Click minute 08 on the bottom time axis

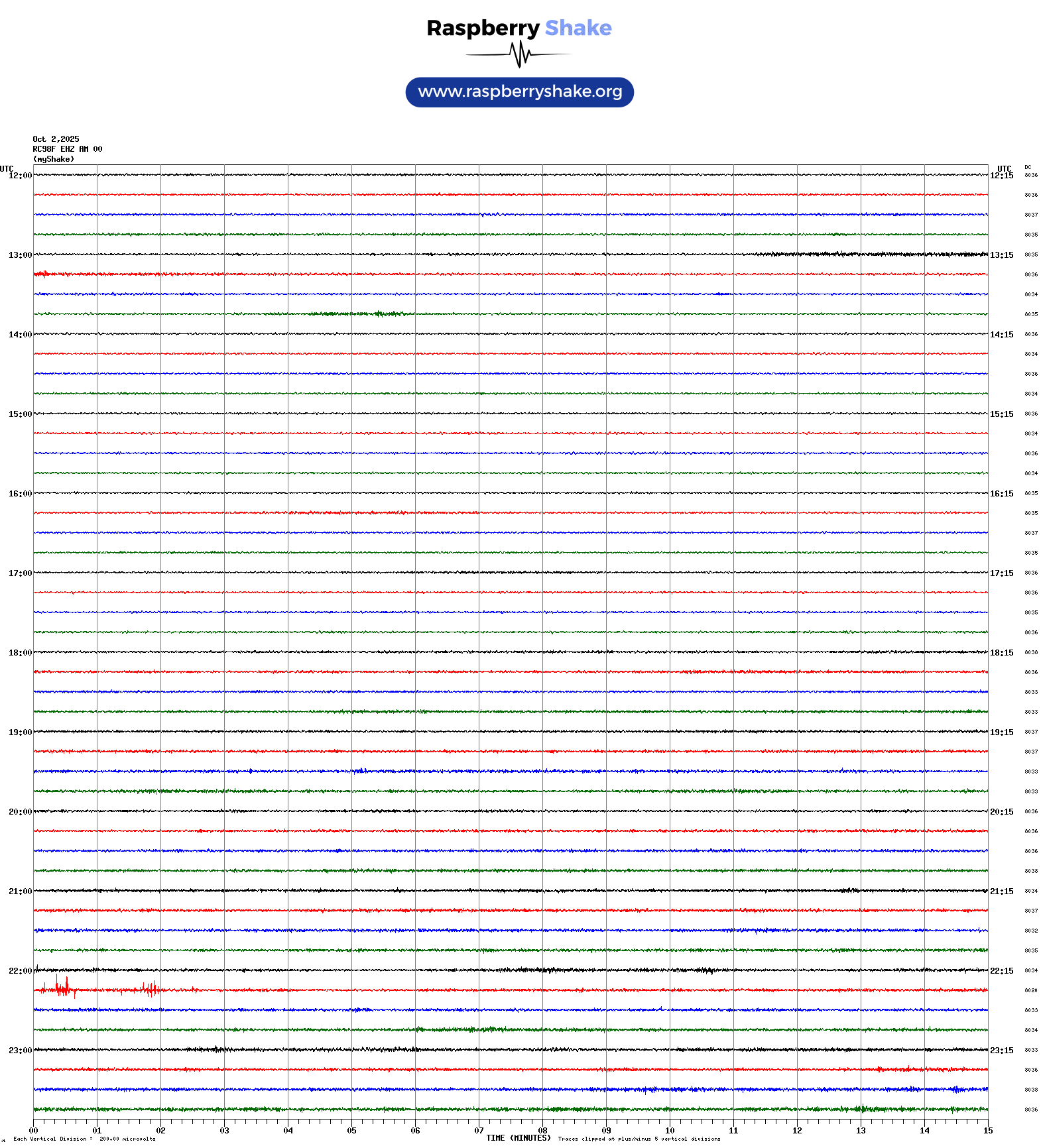542,1131
